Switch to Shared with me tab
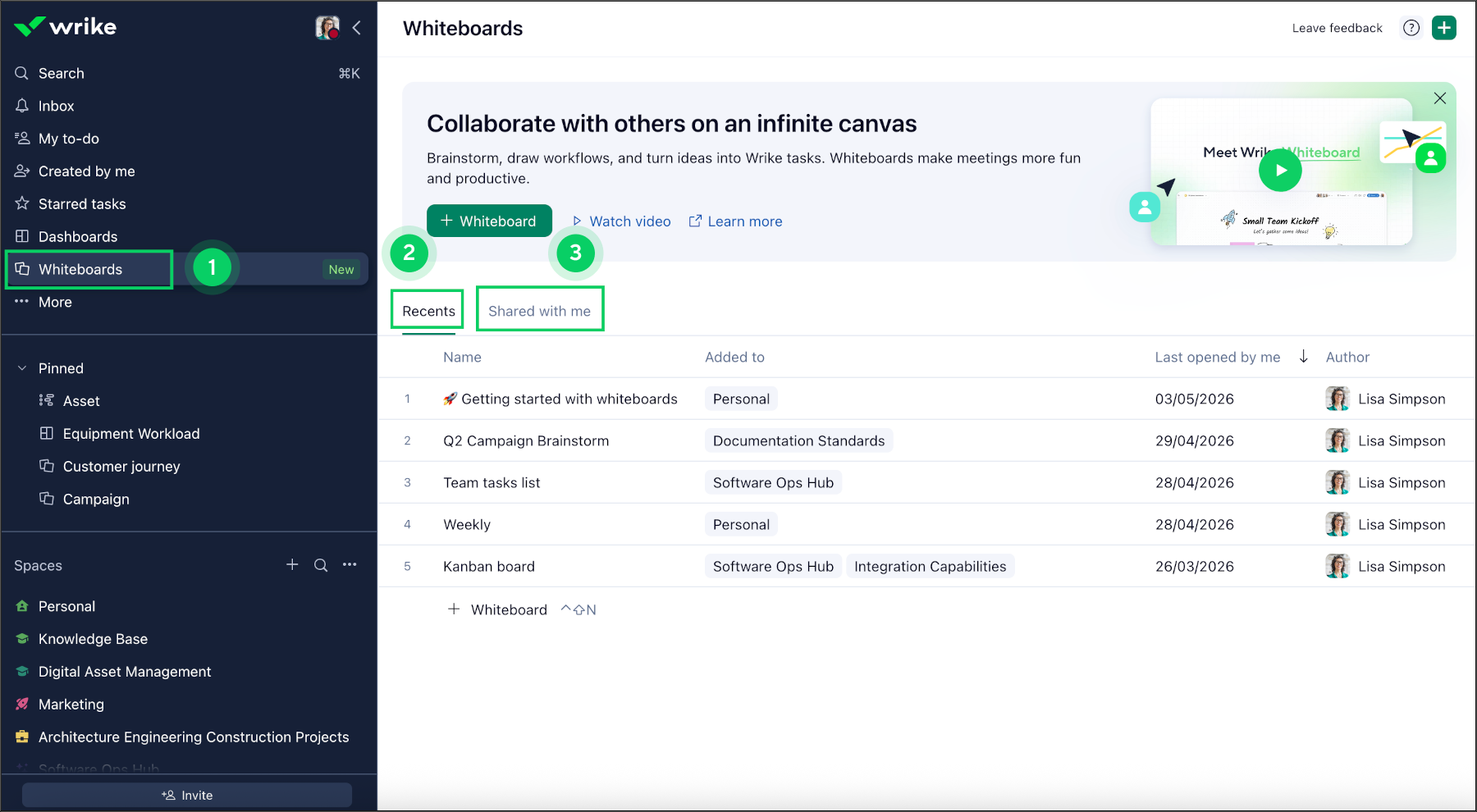Image resolution: width=1477 pixels, height=812 pixels. coord(539,311)
